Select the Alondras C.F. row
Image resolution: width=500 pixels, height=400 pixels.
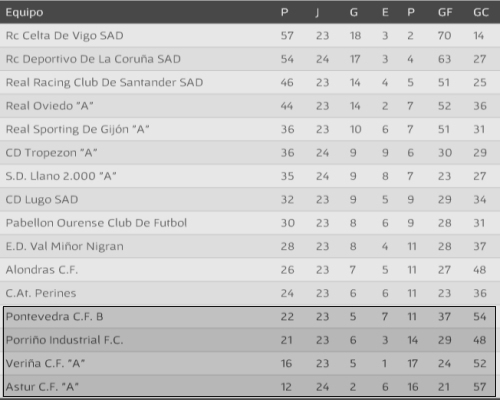click(x=250, y=270)
